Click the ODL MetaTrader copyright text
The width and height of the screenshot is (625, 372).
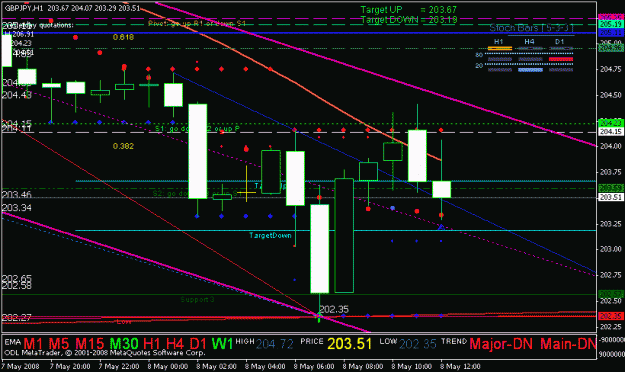click(x=105, y=353)
